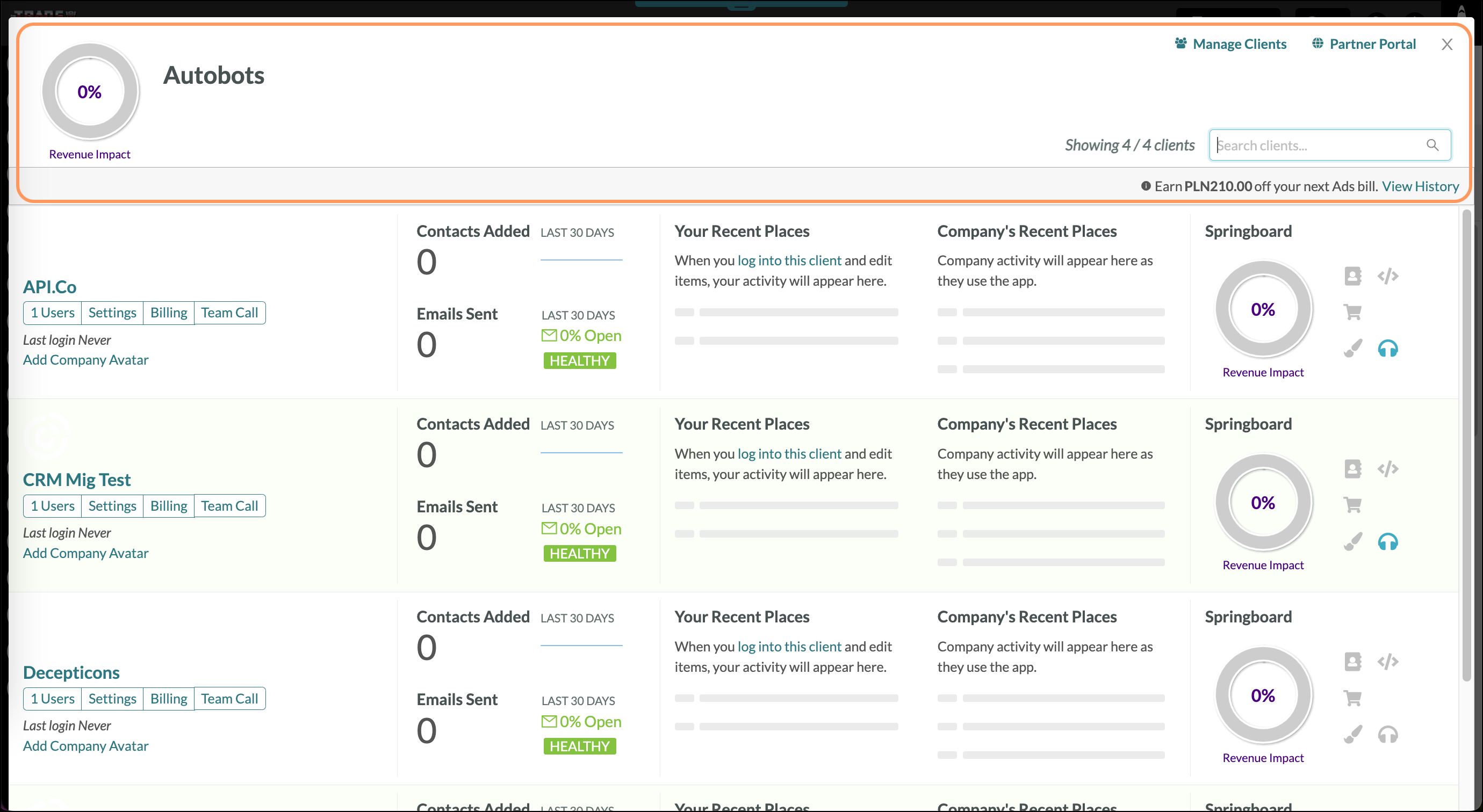
Task: Open Settings for Decepticons
Action: (x=112, y=699)
